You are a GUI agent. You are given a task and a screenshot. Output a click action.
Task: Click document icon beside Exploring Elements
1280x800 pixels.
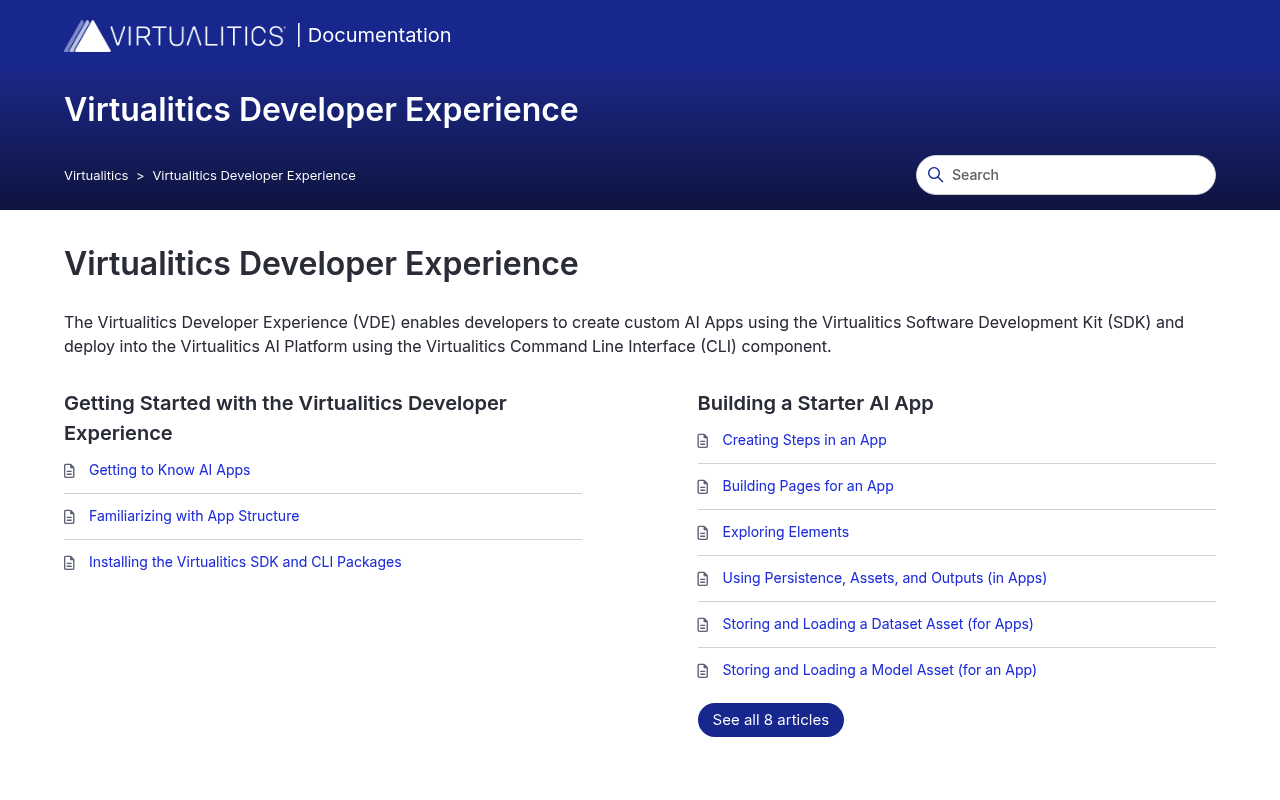coord(703,533)
